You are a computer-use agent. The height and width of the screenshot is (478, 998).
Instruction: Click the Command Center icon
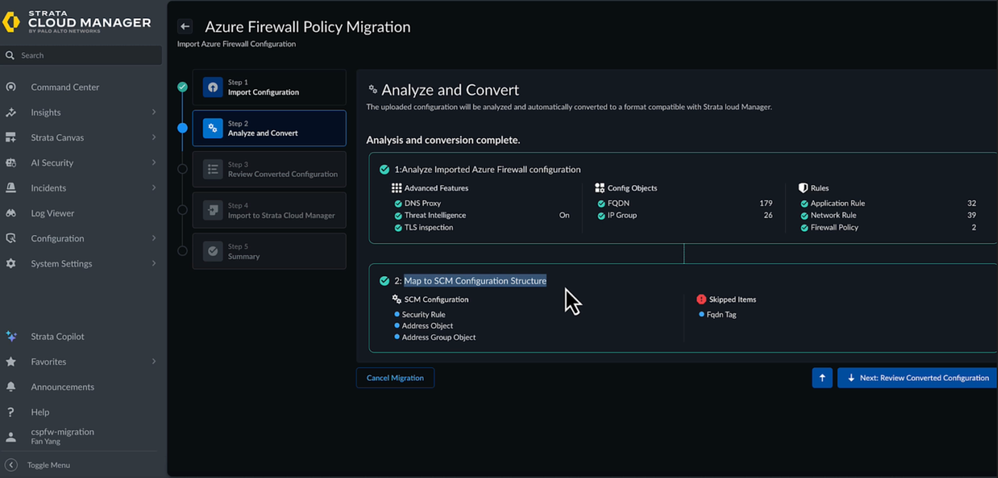tap(11, 87)
